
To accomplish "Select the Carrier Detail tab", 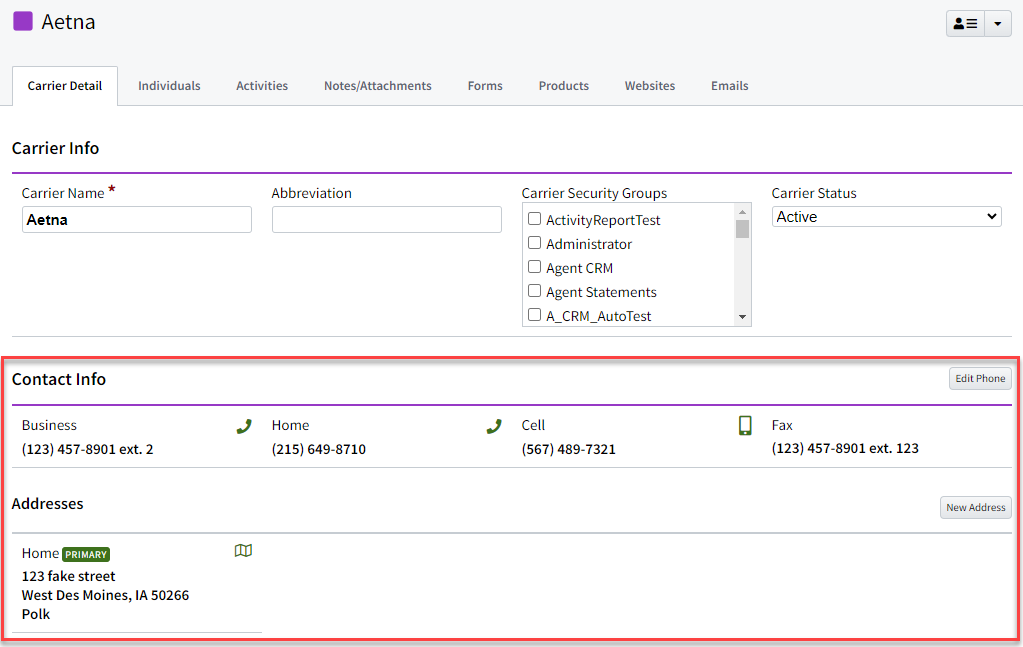I will [x=65, y=86].
